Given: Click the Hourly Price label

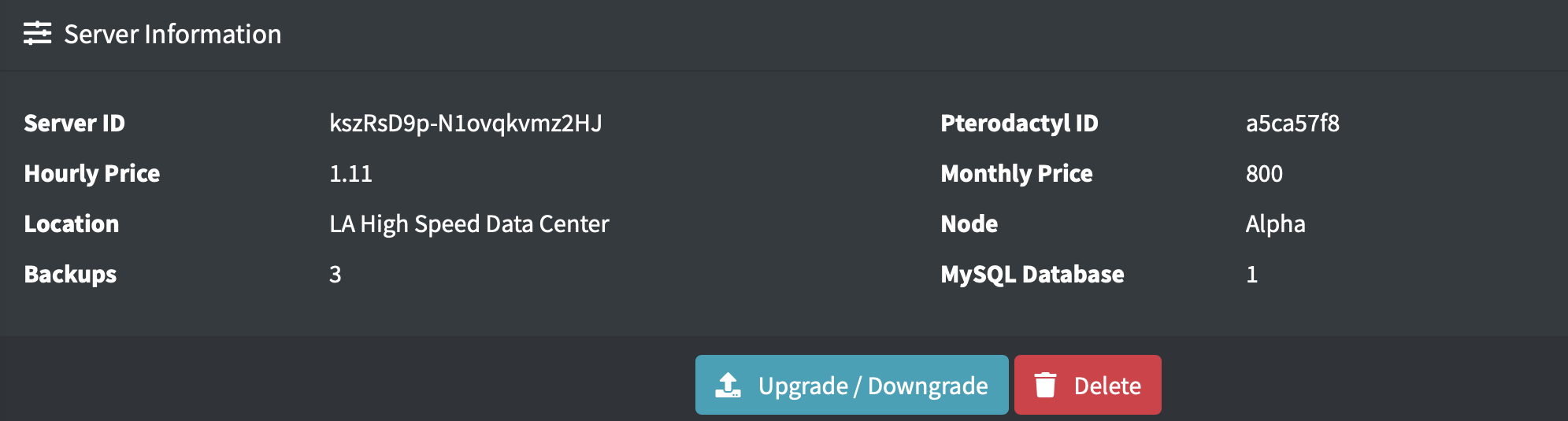Looking at the screenshot, I should 91,174.
